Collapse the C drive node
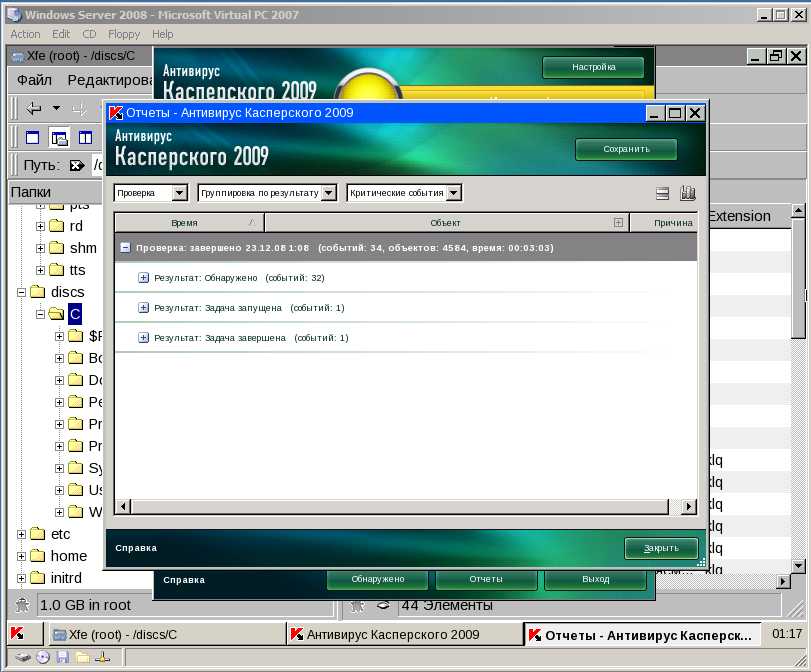The height and width of the screenshot is (672, 811). (40, 314)
